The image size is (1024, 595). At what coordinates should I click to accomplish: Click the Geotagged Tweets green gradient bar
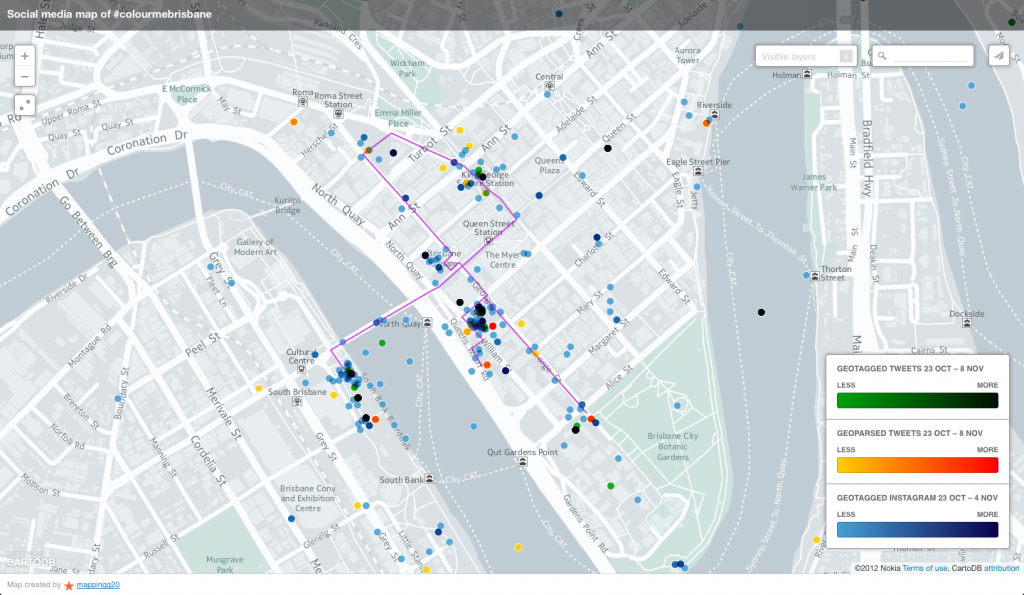(917, 400)
